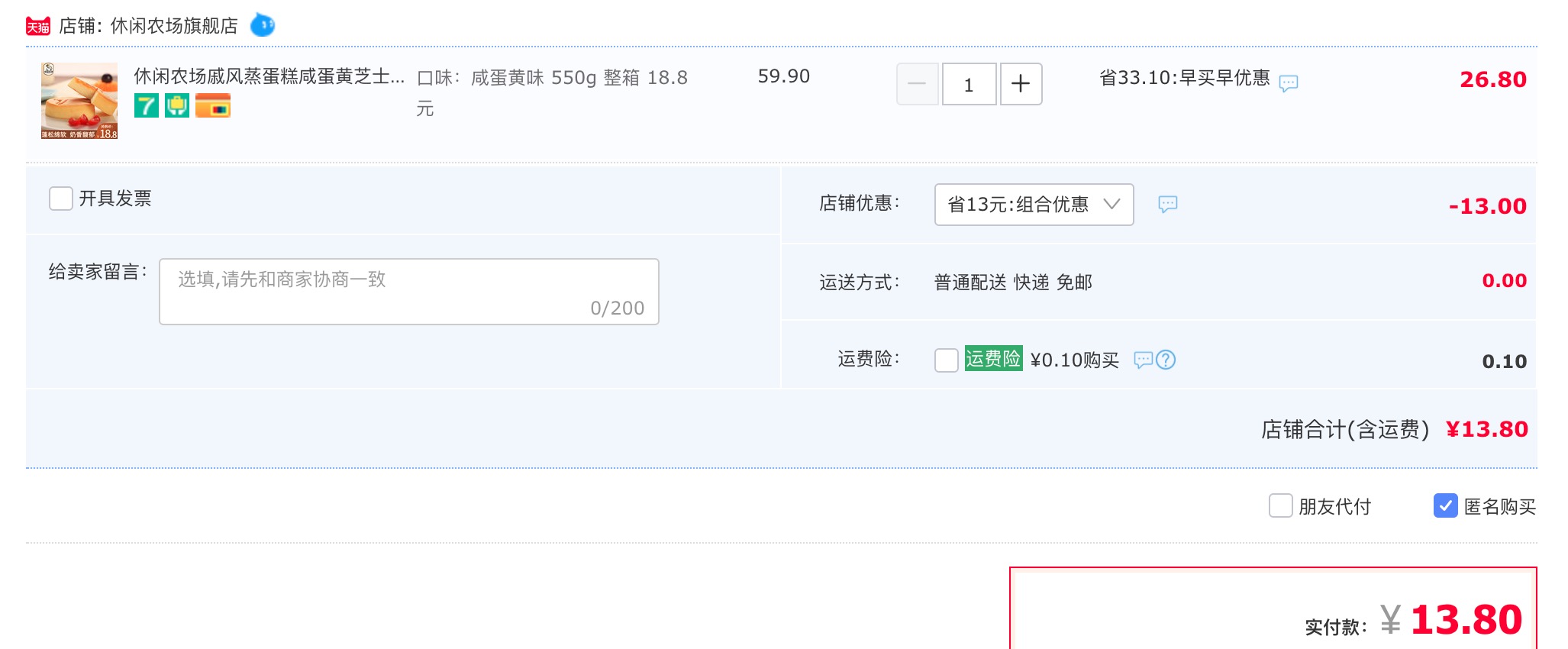Open the info bubble beside 省33.10:早买早优惠
The image size is (1568, 649).
click(1289, 82)
